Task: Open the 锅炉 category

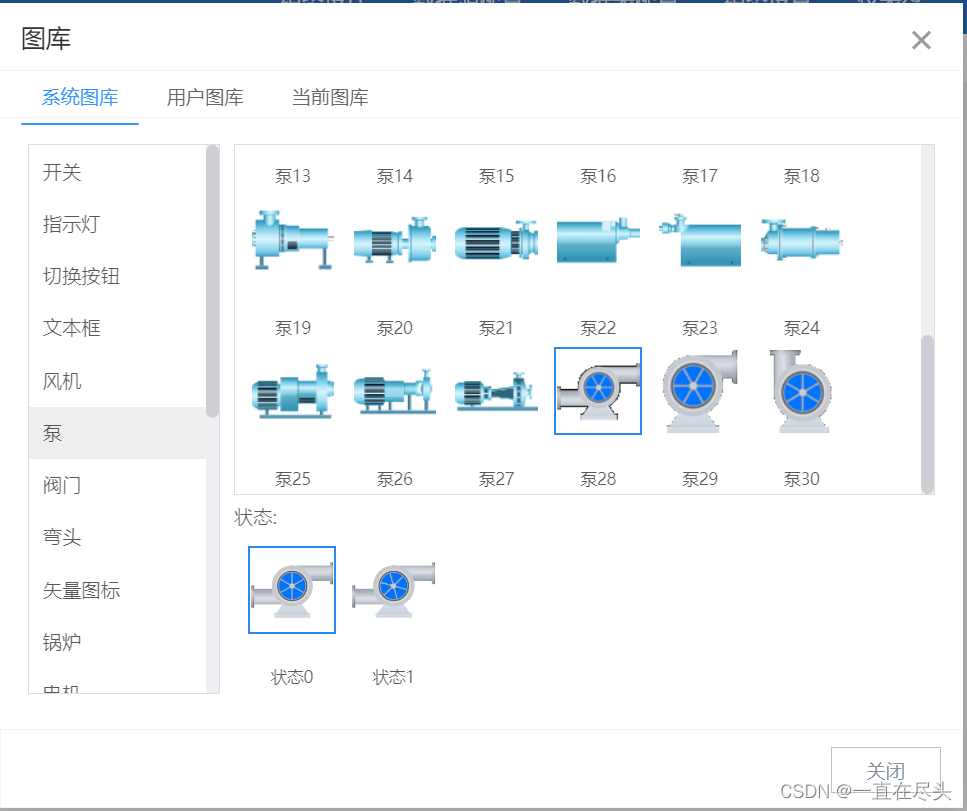Action: pyautogui.click(x=62, y=642)
